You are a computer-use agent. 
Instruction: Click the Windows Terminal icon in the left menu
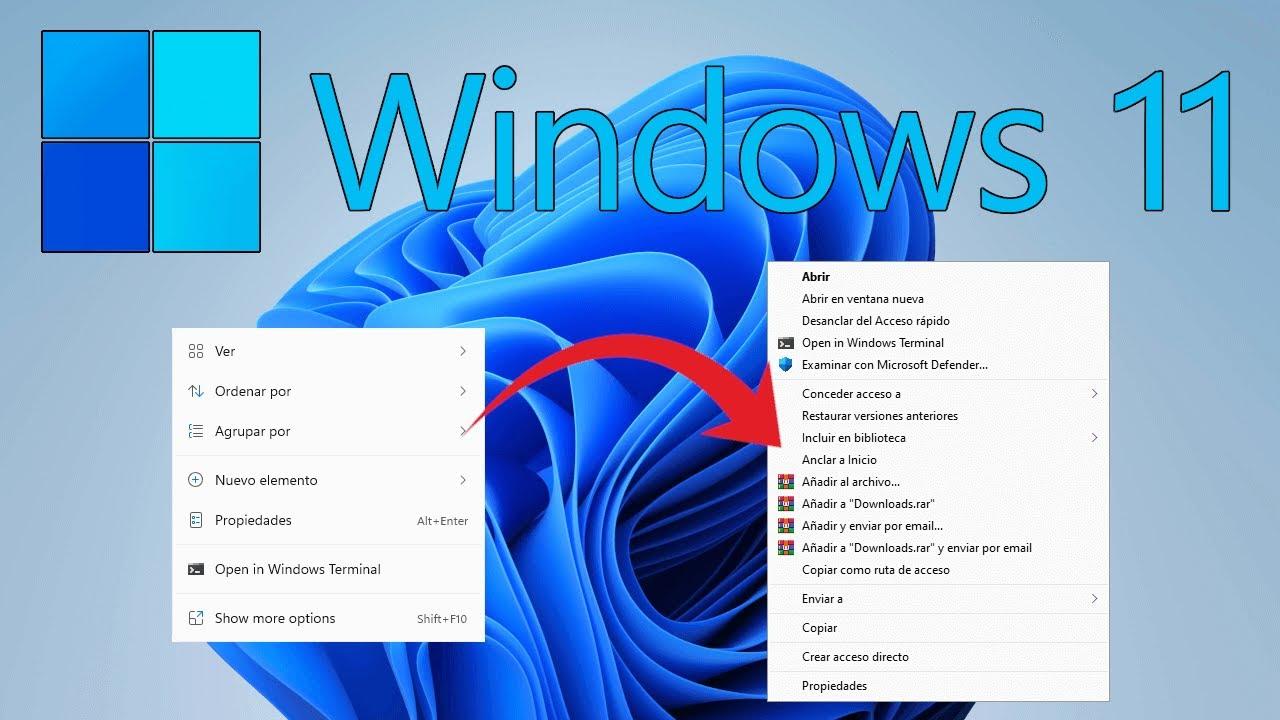click(196, 569)
